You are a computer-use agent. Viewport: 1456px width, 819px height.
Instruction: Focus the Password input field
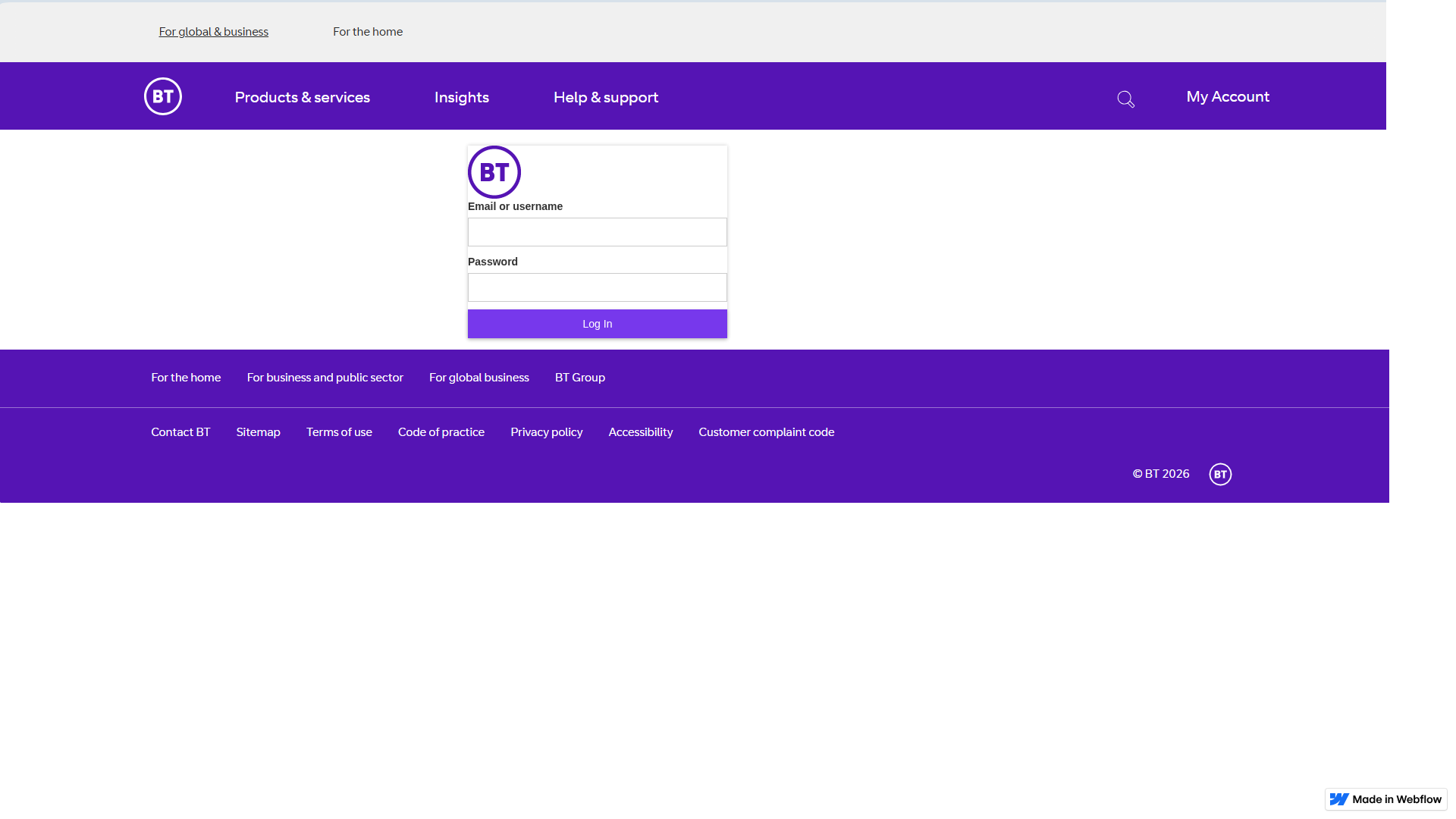(x=598, y=287)
